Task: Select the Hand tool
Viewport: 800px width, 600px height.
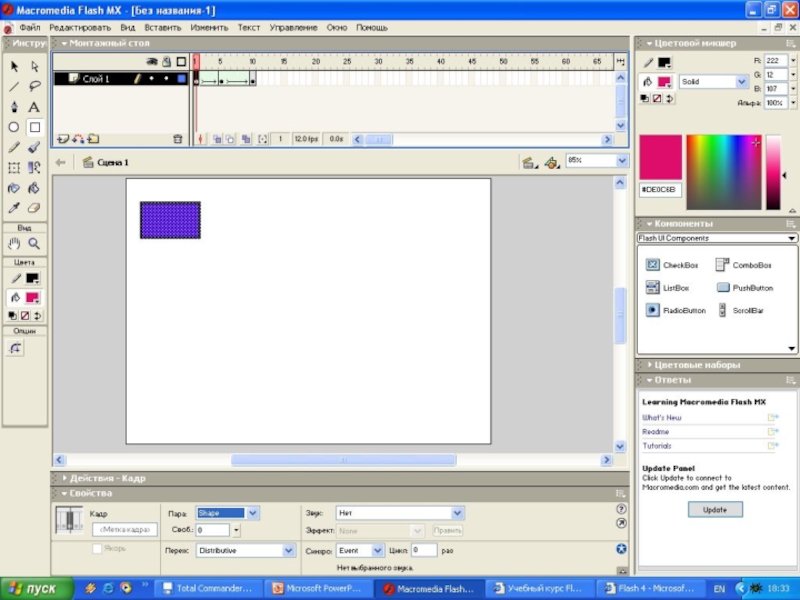Action: [14, 243]
